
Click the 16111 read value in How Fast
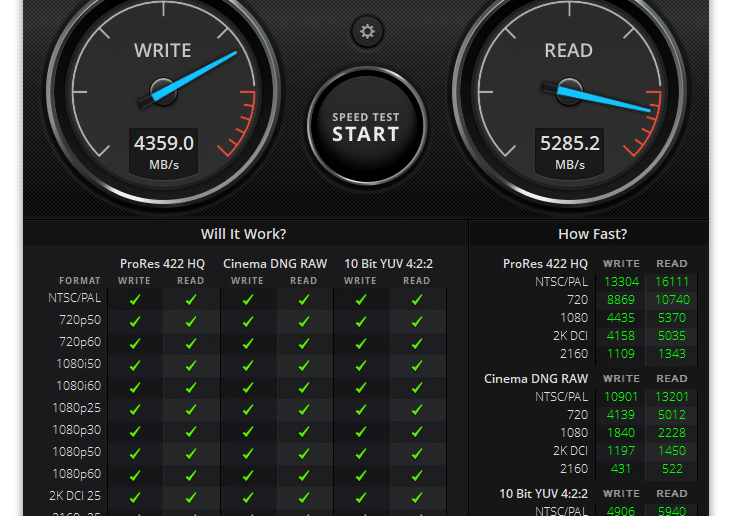coord(672,282)
